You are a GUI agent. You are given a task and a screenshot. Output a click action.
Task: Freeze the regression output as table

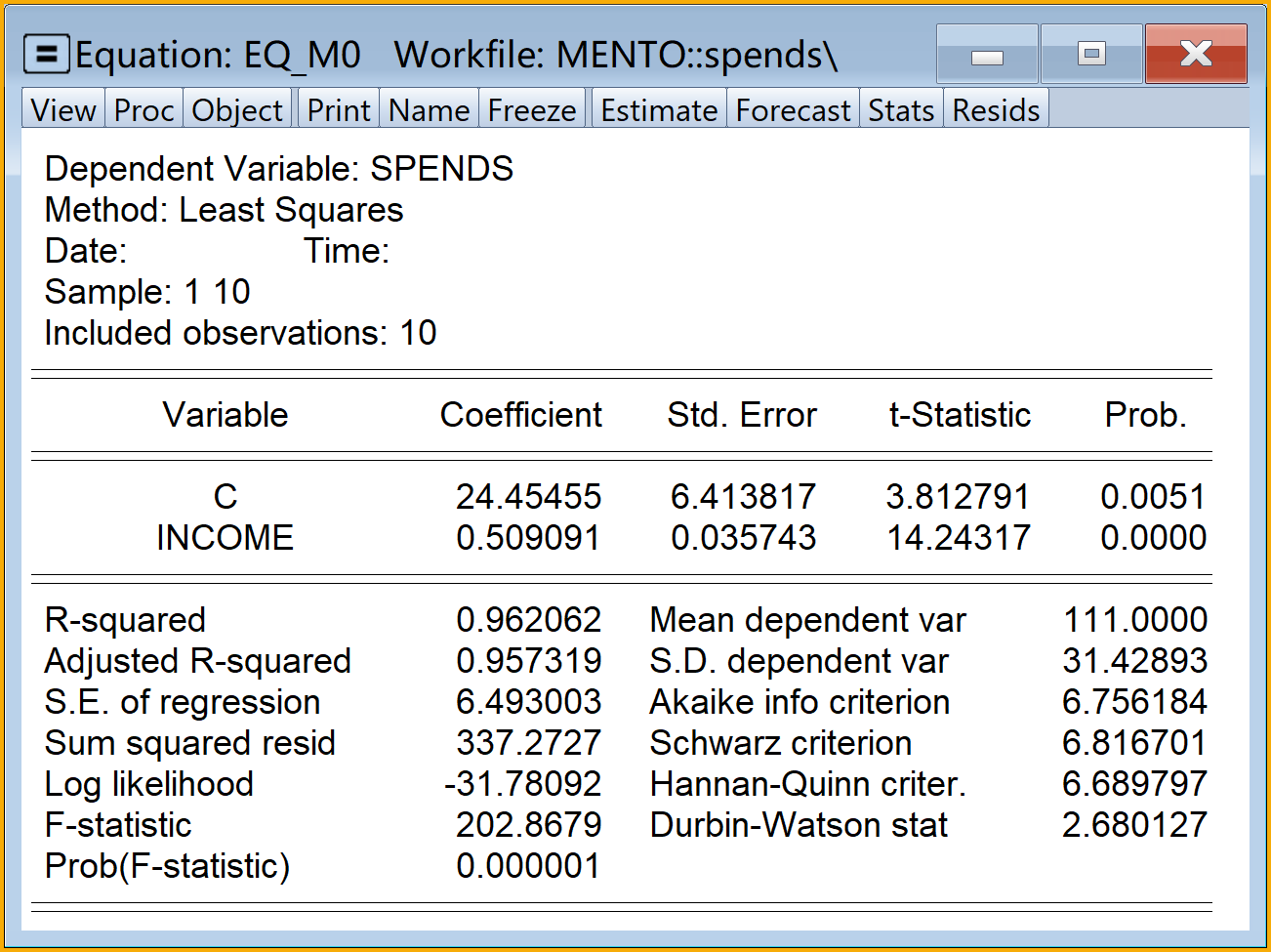coord(532,110)
